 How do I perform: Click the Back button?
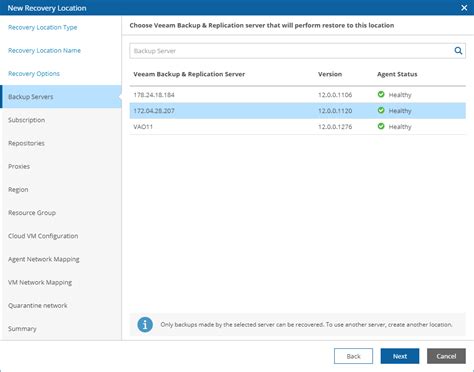point(353,356)
